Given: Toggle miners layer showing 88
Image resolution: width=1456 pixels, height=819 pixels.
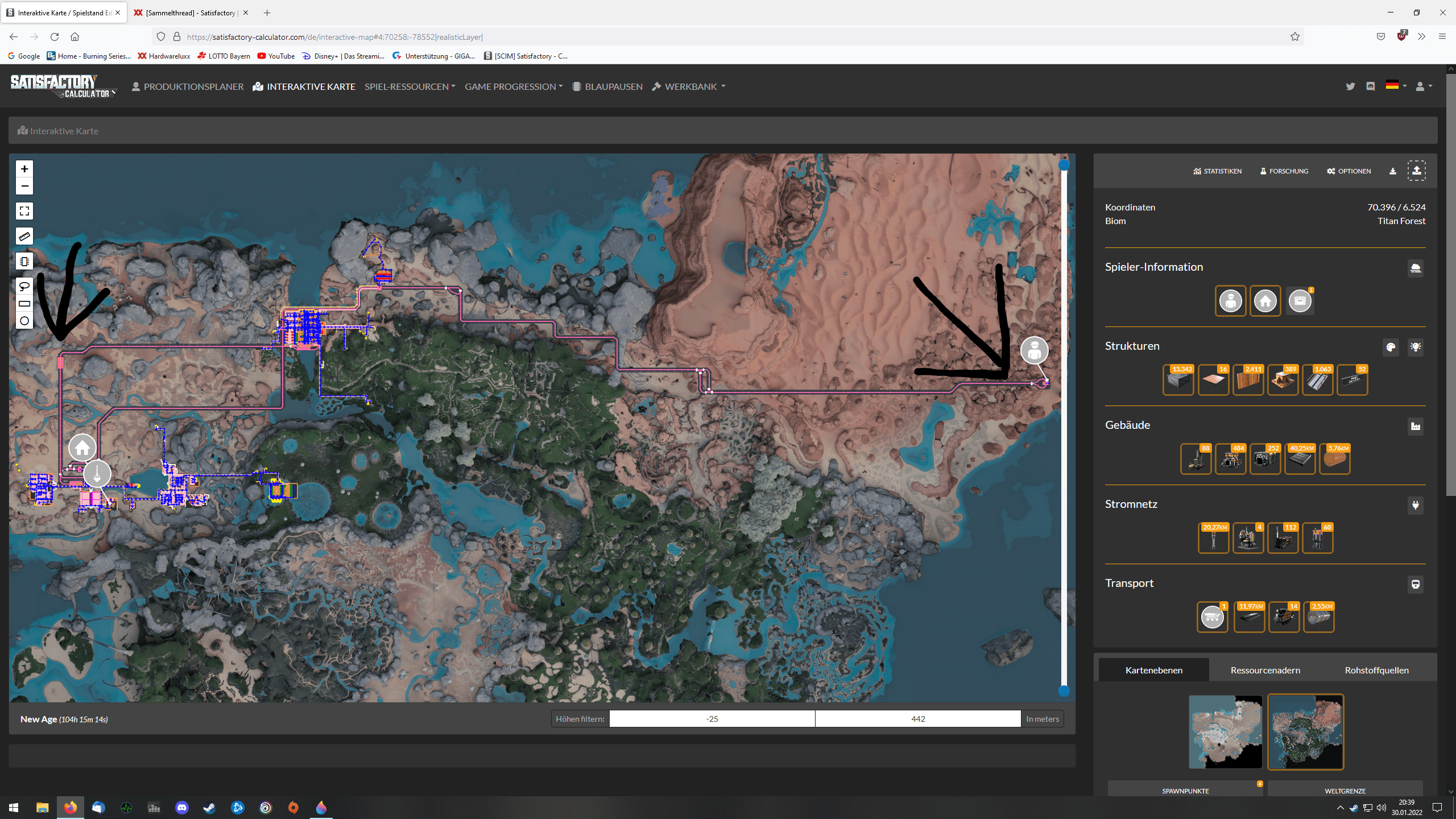Looking at the screenshot, I should [x=1196, y=459].
